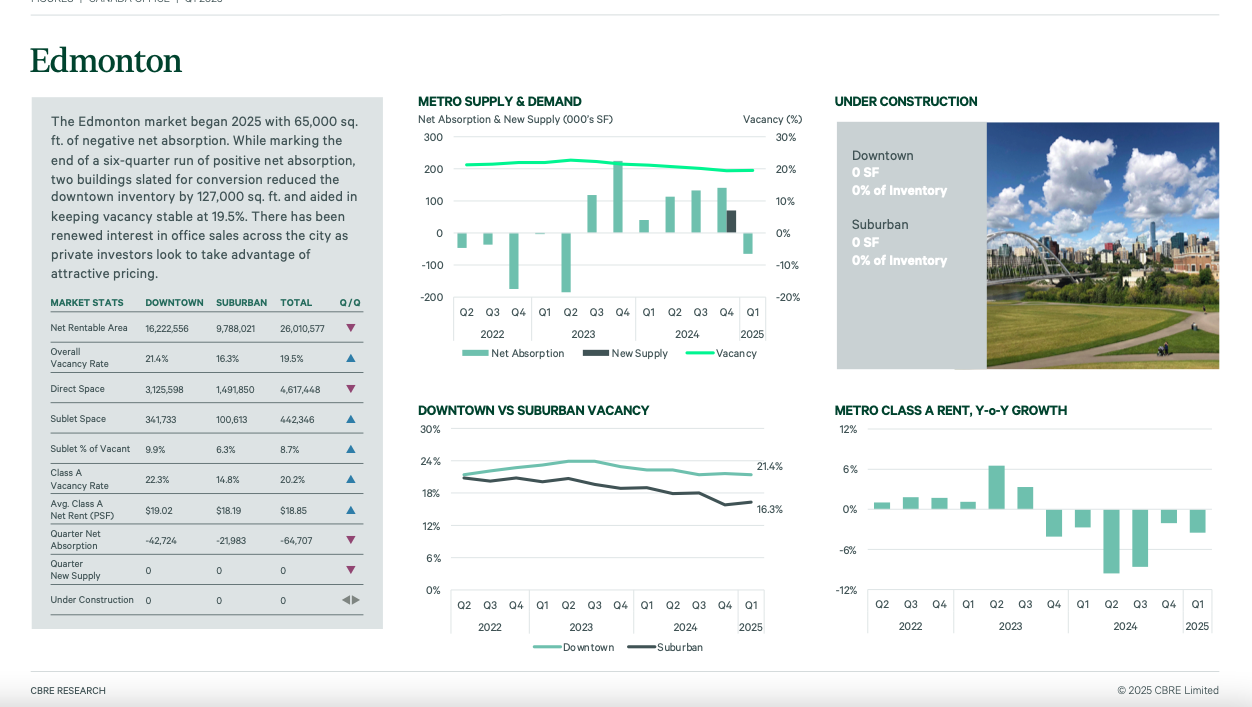
Task: Click the Metro Supply & Demand heading
Action: coord(499,101)
